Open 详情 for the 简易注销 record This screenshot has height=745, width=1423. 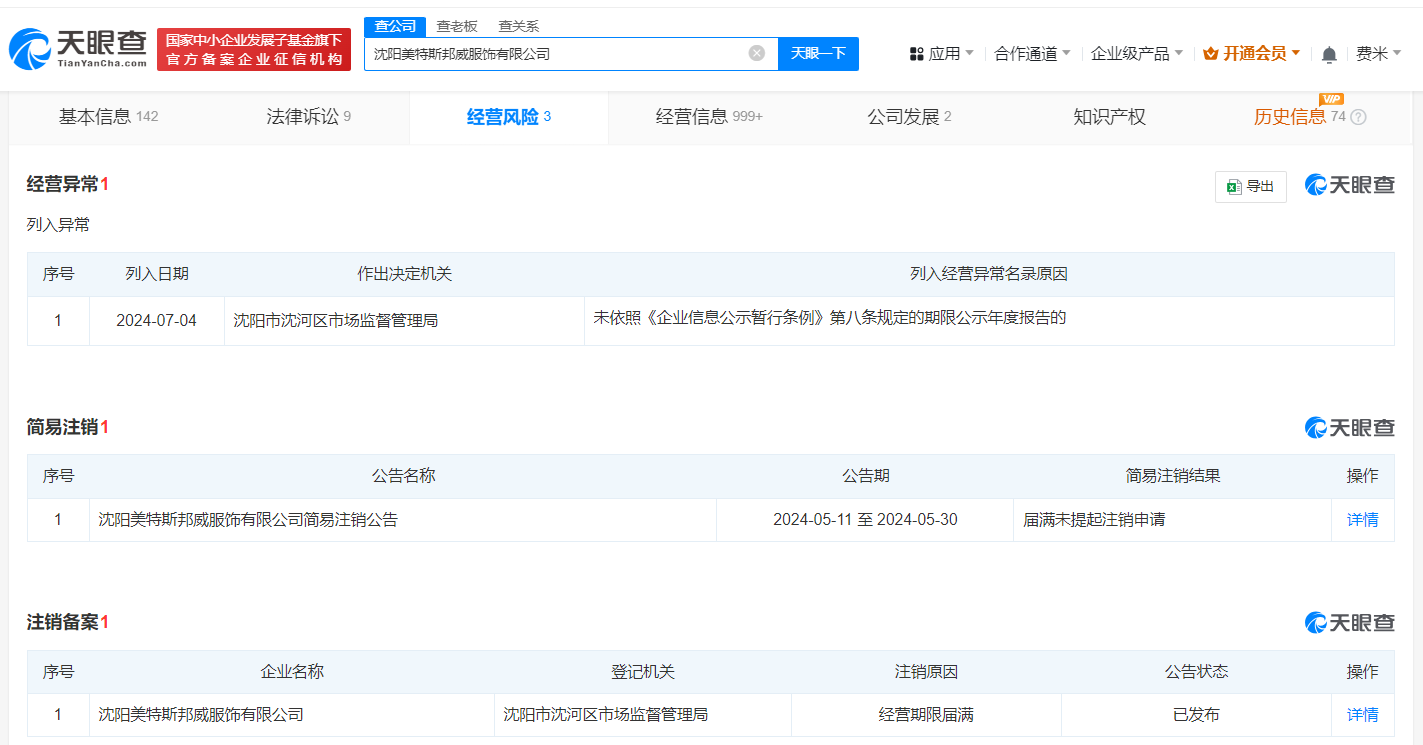point(1362,519)
